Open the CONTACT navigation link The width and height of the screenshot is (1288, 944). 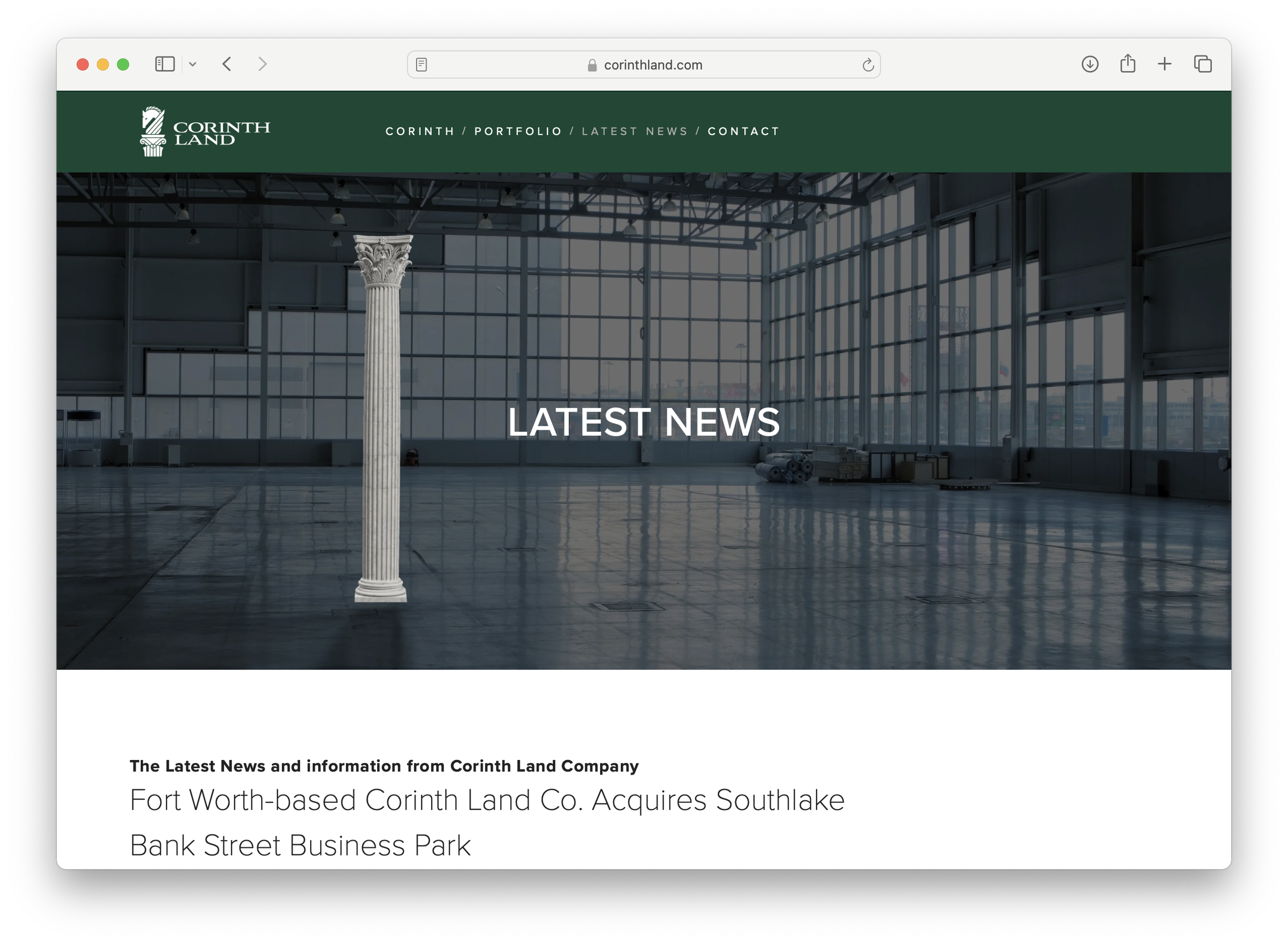(743, 131)
